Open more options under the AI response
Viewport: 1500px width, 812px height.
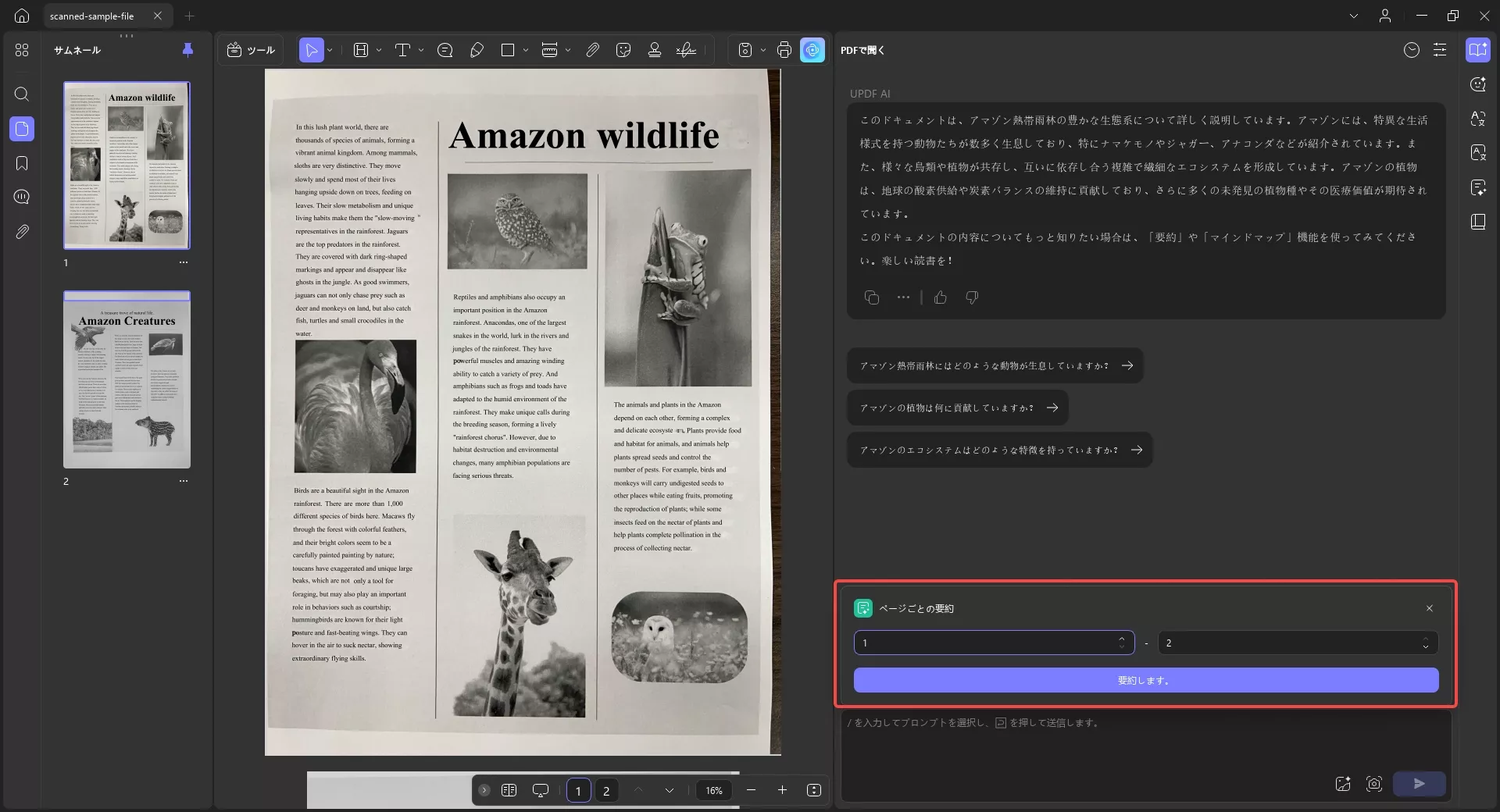pos(903,297)
